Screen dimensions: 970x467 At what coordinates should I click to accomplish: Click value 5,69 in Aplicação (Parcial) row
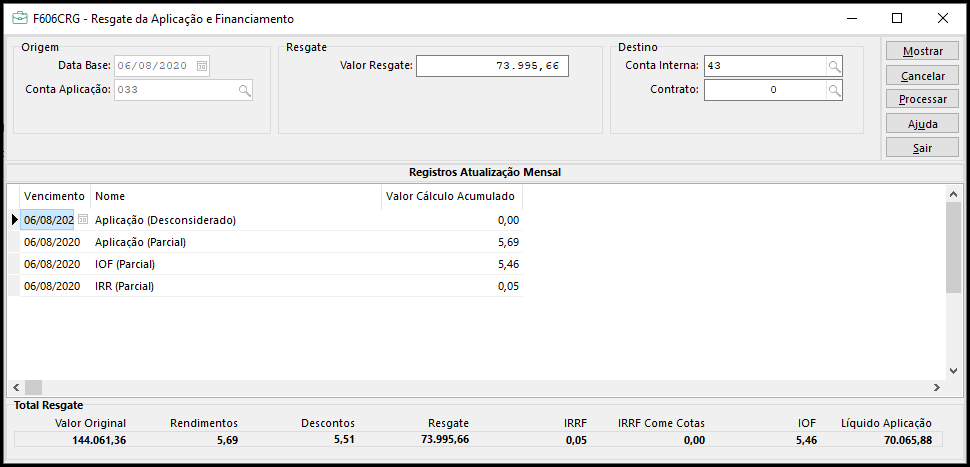pyautogui.click(x=509, y=242)
